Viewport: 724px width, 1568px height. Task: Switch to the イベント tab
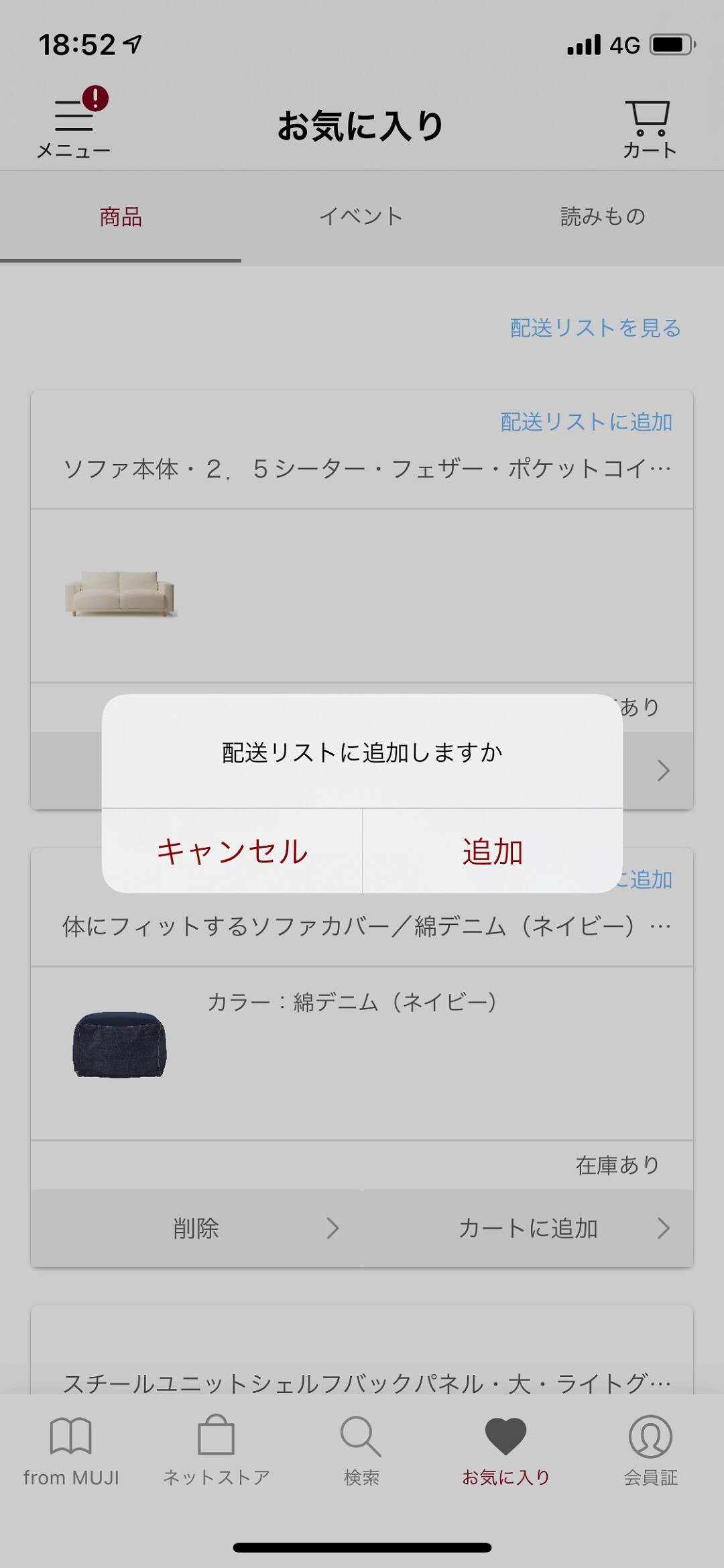361,217
